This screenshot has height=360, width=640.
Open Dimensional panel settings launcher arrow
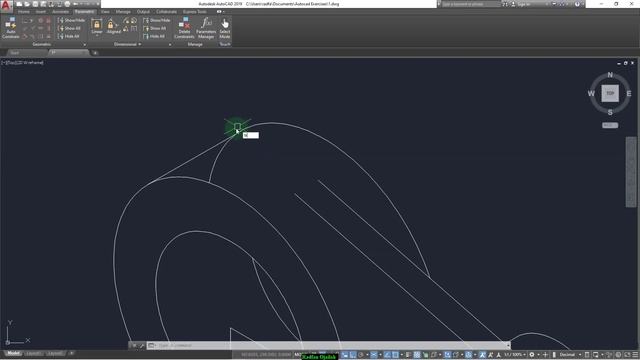(x=170, y=44)
